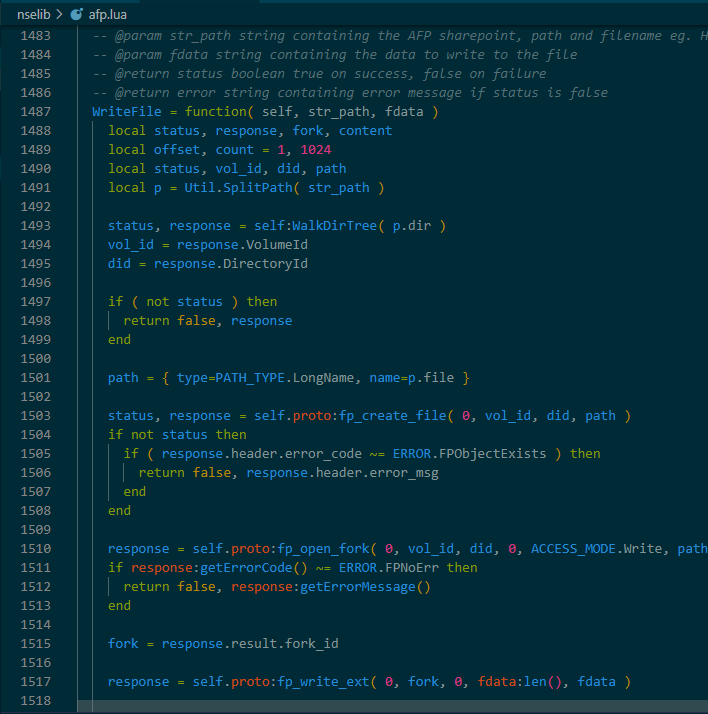Viewport: 708px width, 714px height.
Task: Click the '@return status boolean' comment line
Action: (x=319, y=74)
